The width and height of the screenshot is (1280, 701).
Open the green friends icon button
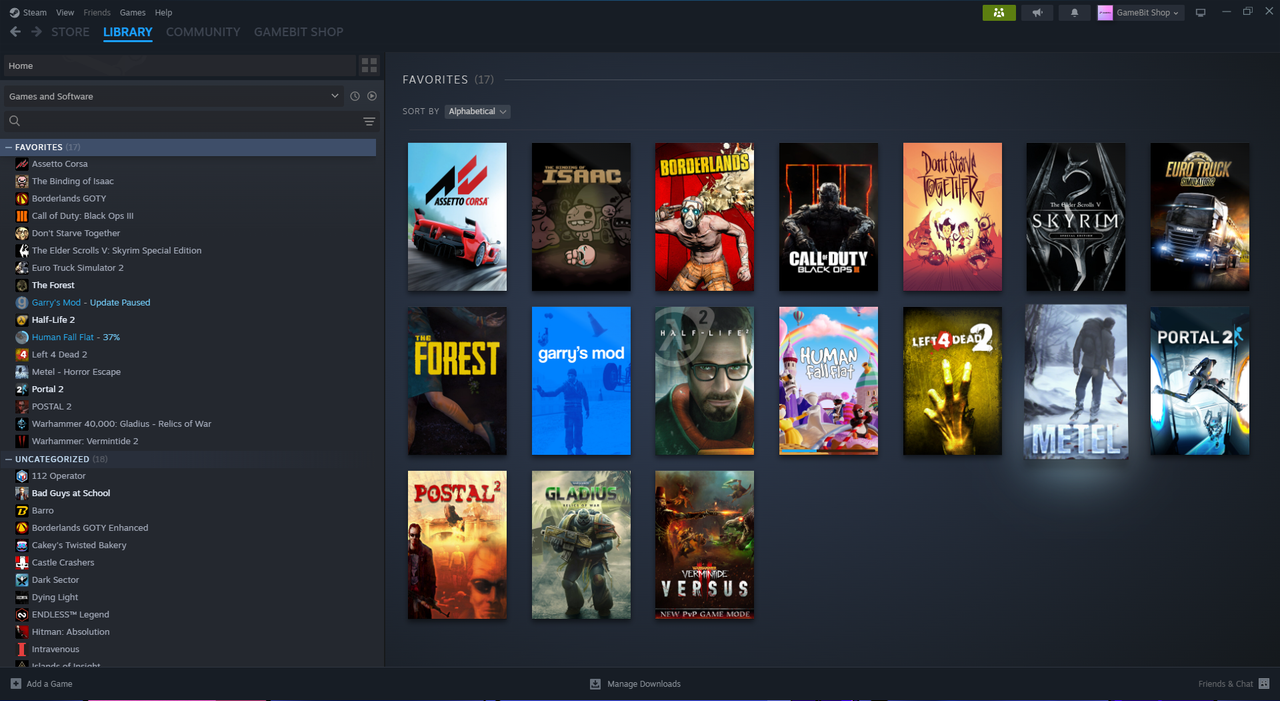tap(999, 13)
